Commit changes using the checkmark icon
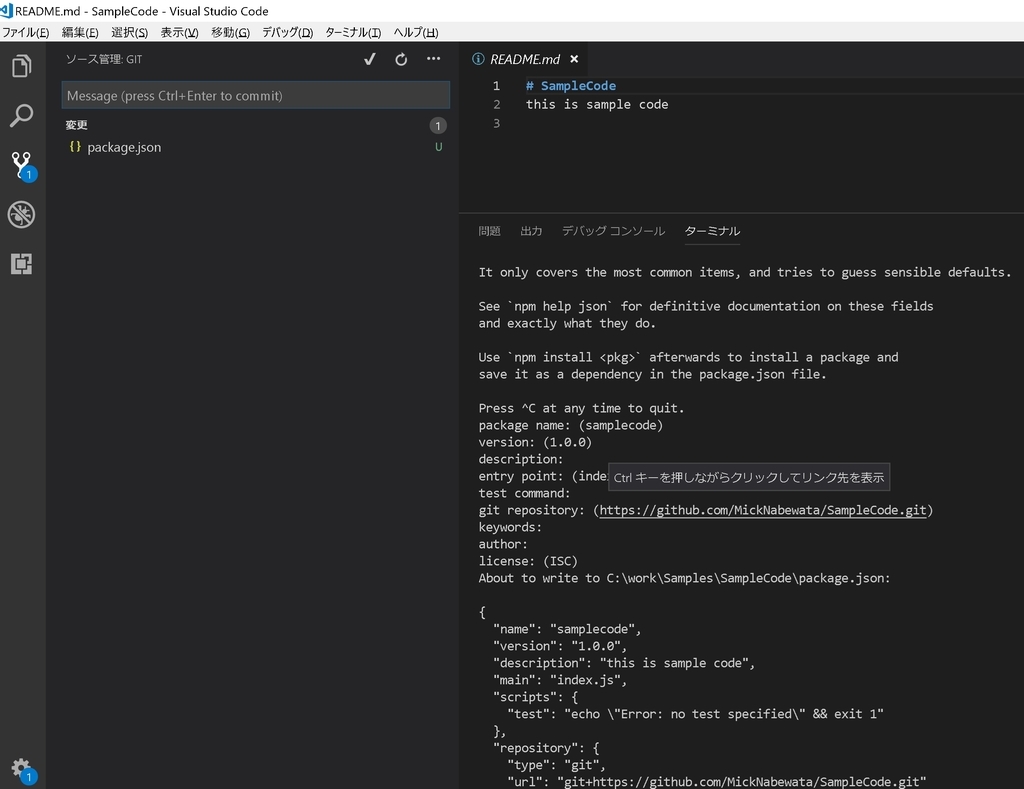The width and height of the screenshot is (1024, 789). click(370, 59)
